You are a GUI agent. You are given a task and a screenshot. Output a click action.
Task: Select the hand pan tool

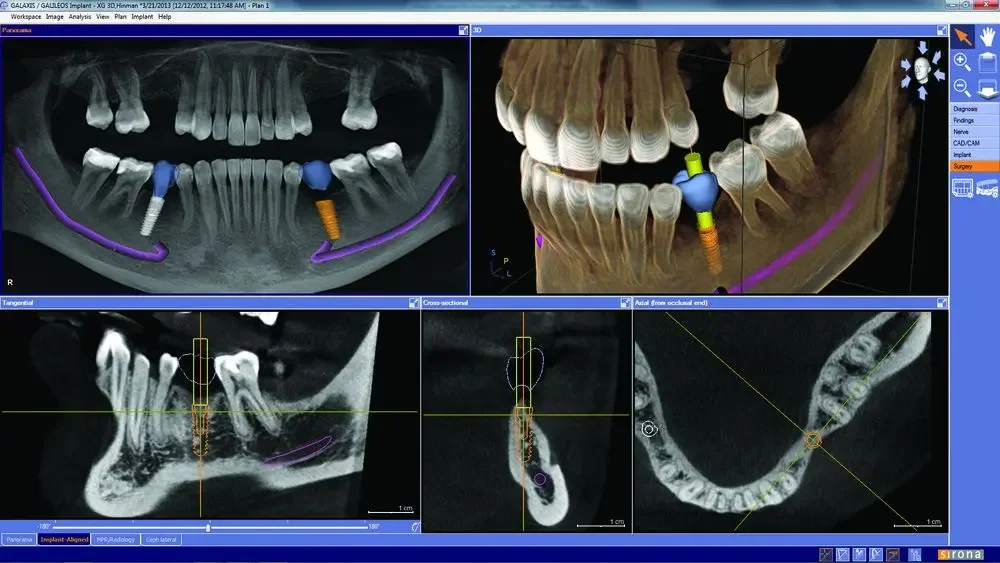click(x=987, y=37)
